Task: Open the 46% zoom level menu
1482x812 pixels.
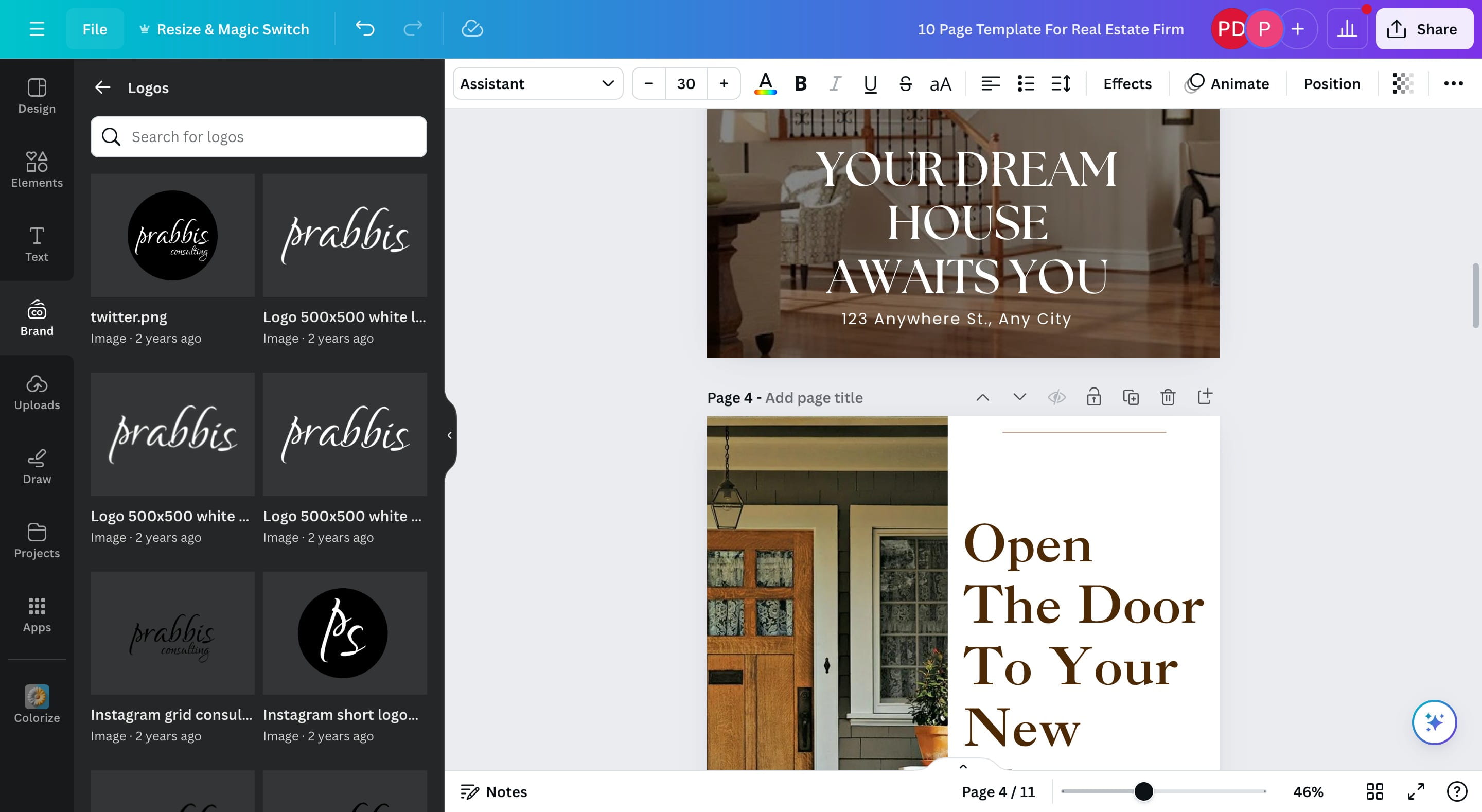Action: point(1308,792)
